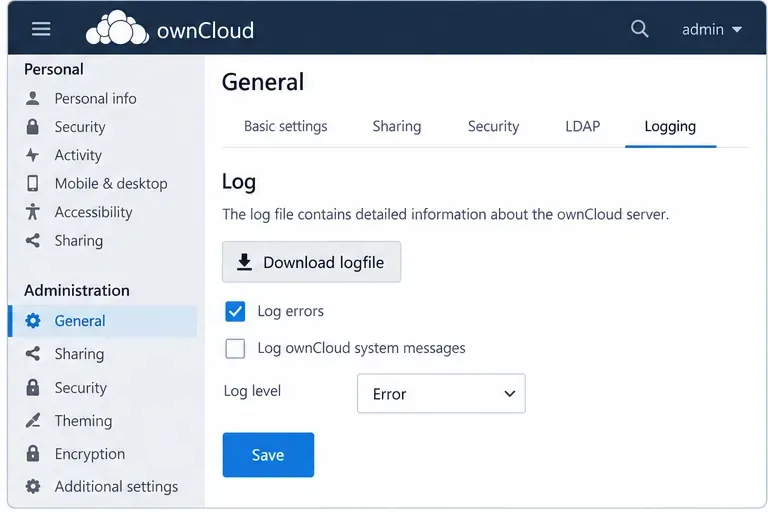Click the Theming brush icon
The image size is (768, 512).
pos(33,420)
